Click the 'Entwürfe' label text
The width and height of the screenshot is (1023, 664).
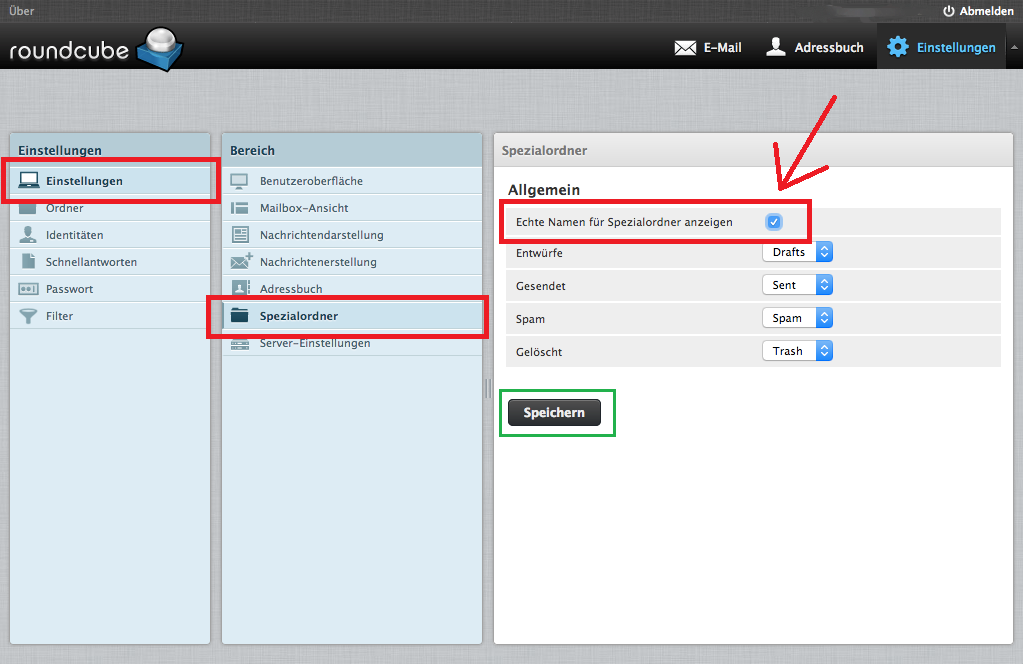pyautogui.click(x=539, y=253)
